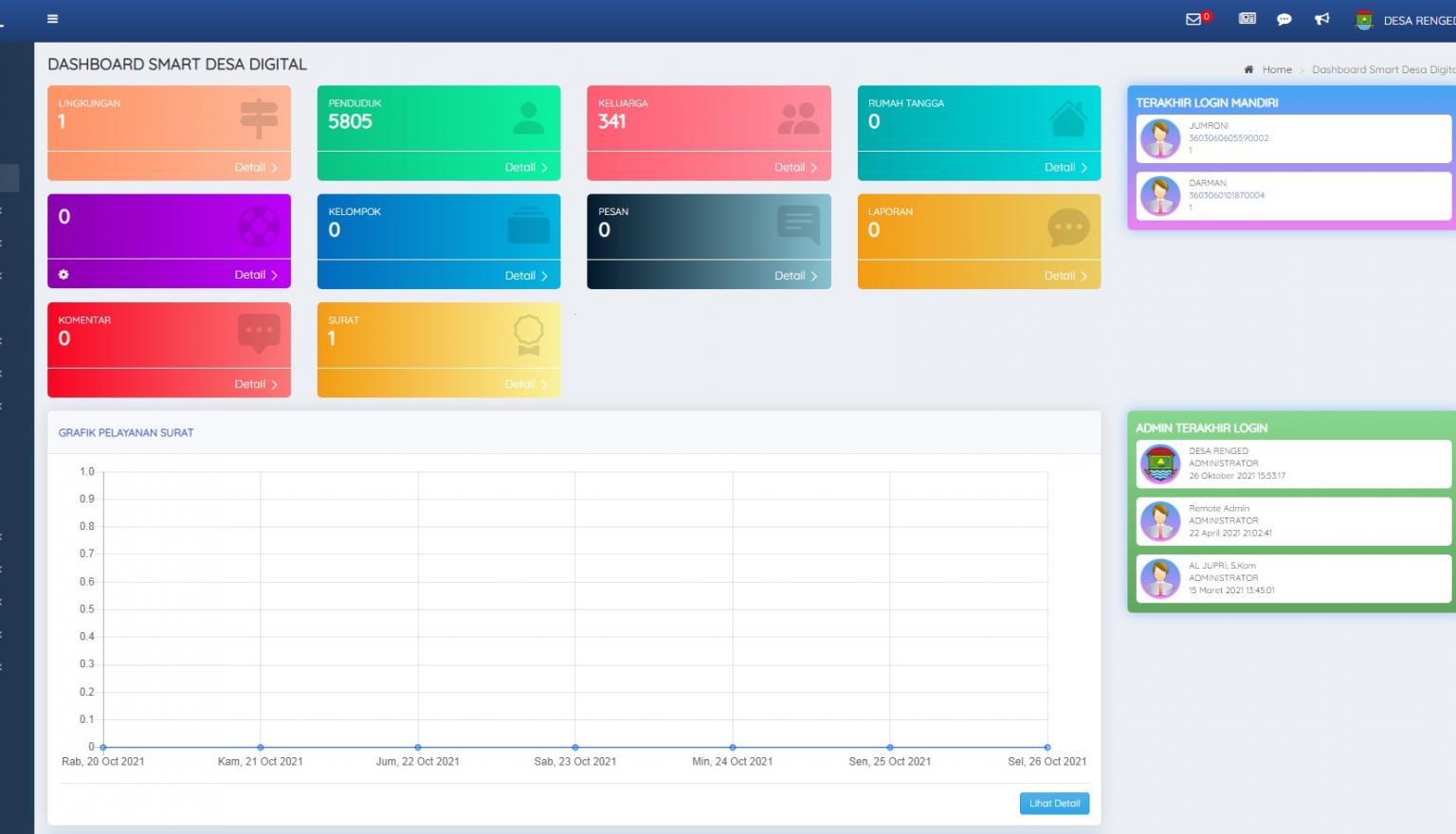Expand Detail on the Kelompok card
Screen dimensions: 1456x834
click(x=526, y=276)
